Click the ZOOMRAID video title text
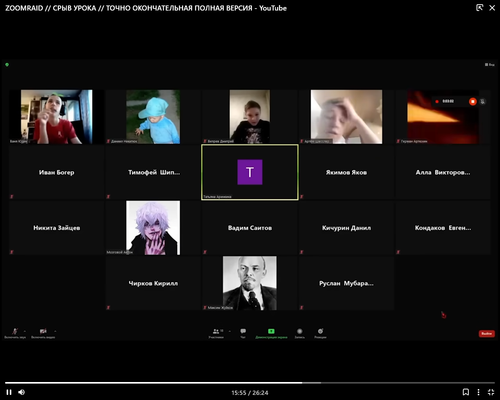Image resolution: width=500 pixels, height=400 pixels. click(146, 8)
